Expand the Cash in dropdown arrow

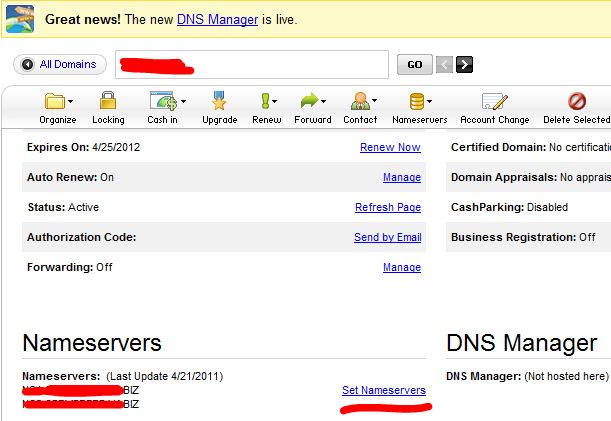click(x=184, y=101)
